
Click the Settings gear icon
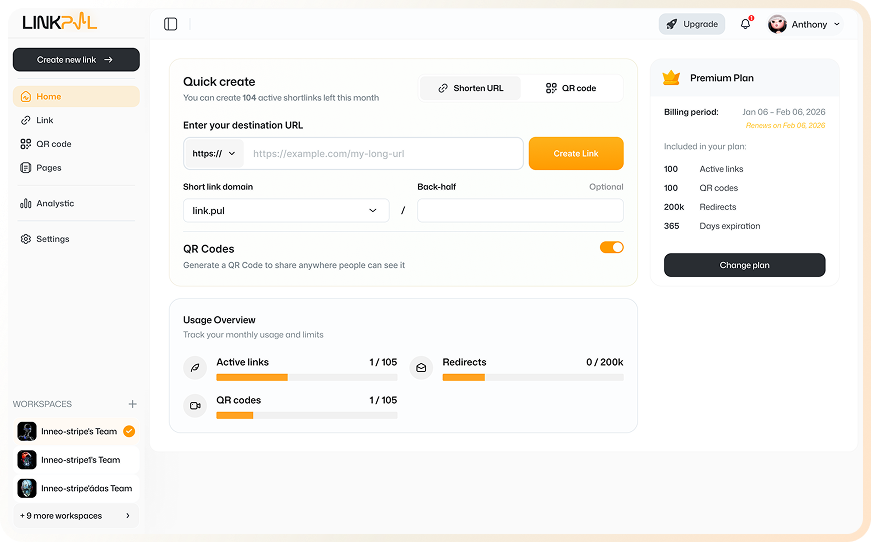click(x=26, y=239)
